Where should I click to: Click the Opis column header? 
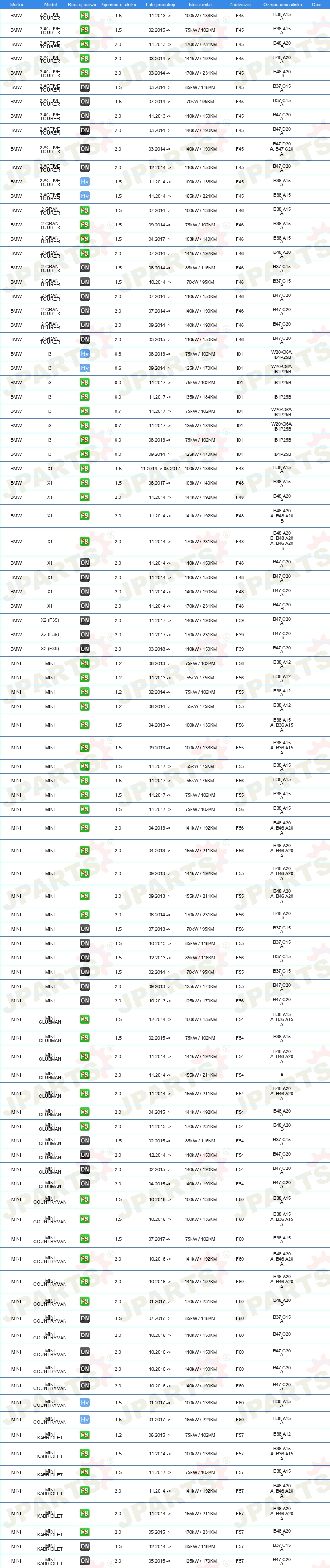tap(316, 4)
